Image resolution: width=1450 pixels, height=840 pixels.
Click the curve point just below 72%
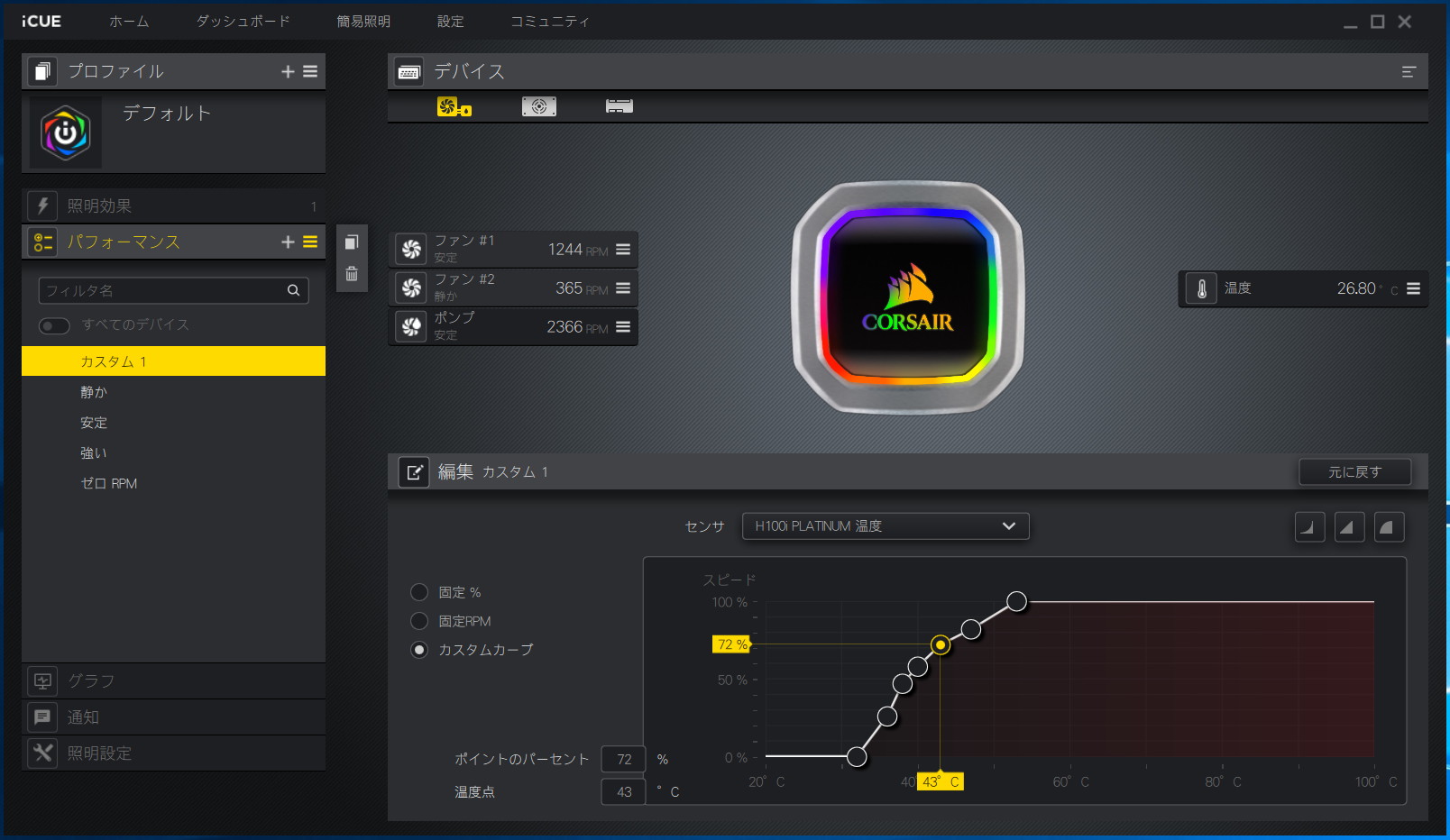tap(918, 666)
